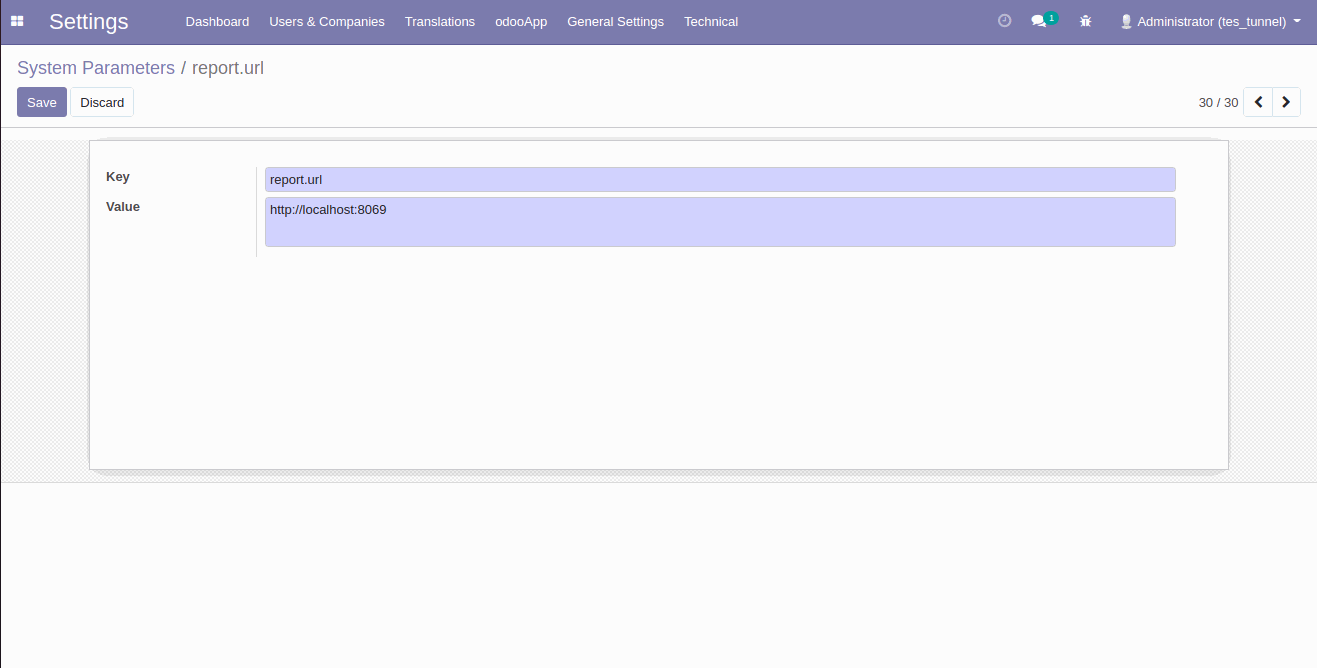Open the apps grid home menu

[17, 21]
